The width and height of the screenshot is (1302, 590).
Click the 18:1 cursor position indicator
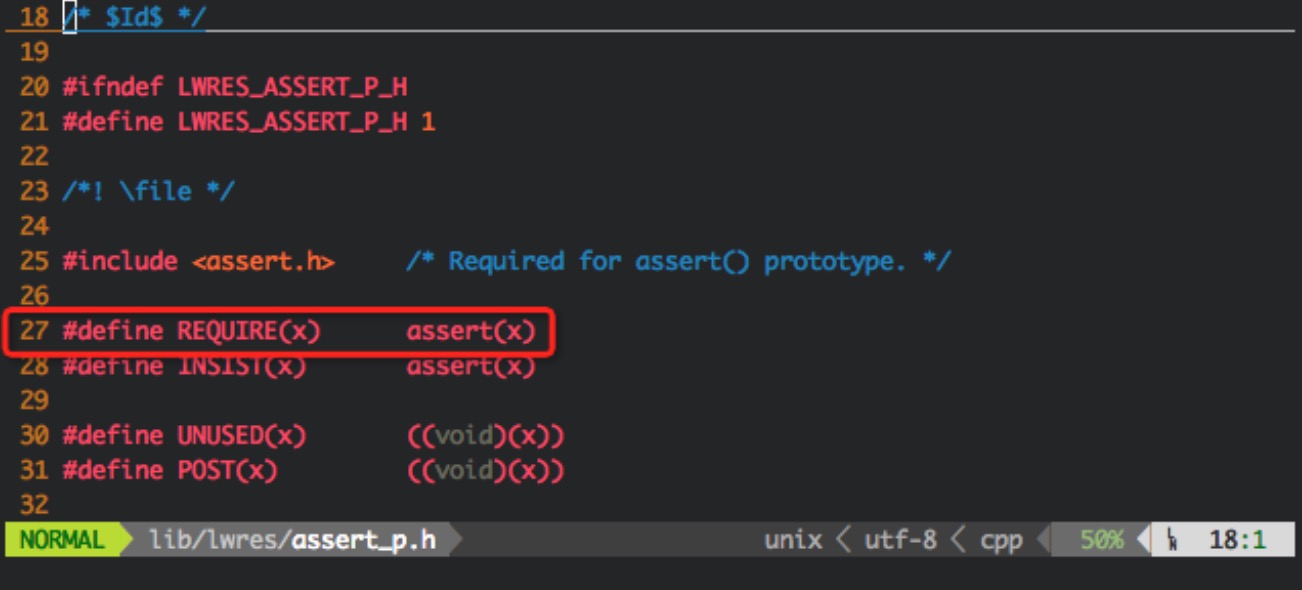tap(1237, 540)
